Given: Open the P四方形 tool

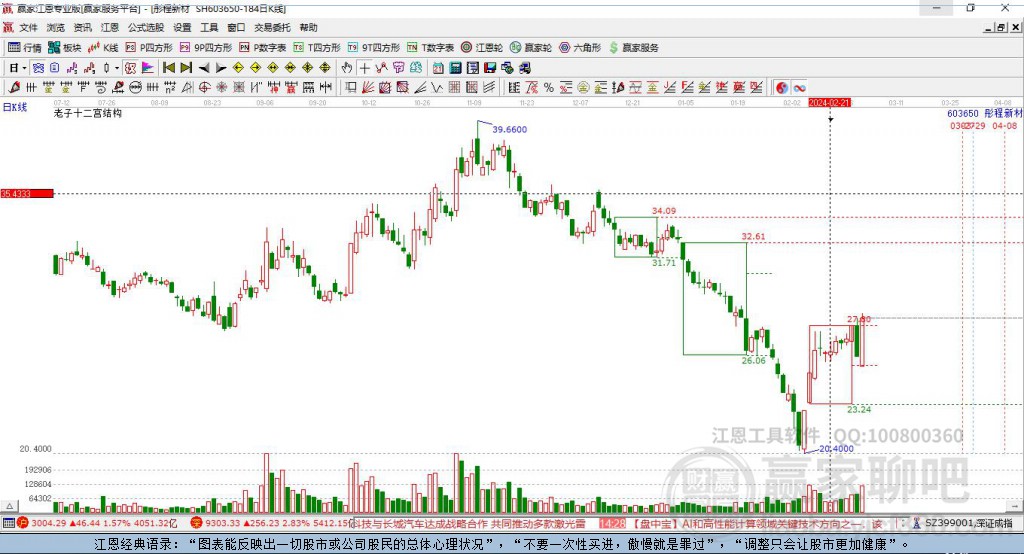Looking at the screenshot, I should (x=148, y=48).
